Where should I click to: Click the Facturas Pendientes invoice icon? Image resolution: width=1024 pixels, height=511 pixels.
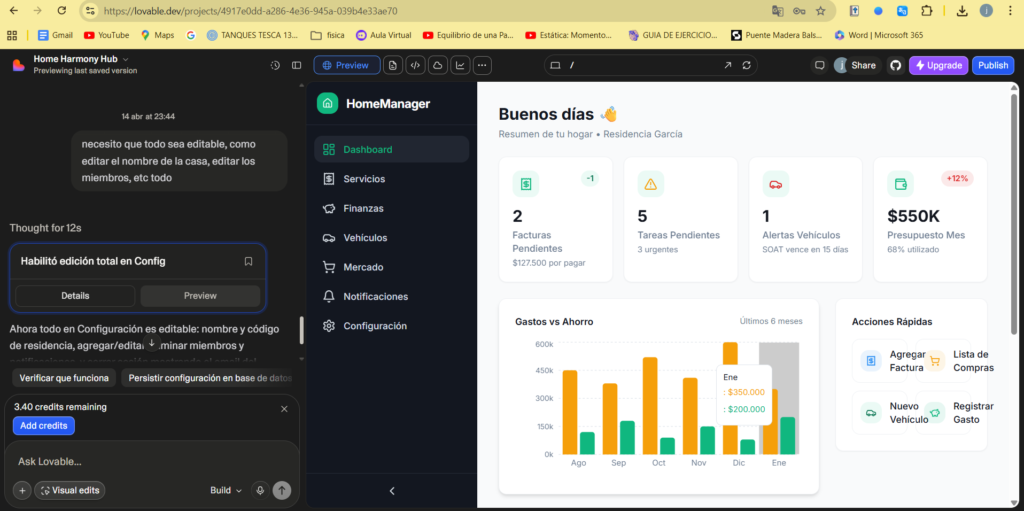[x=526, y=184]
